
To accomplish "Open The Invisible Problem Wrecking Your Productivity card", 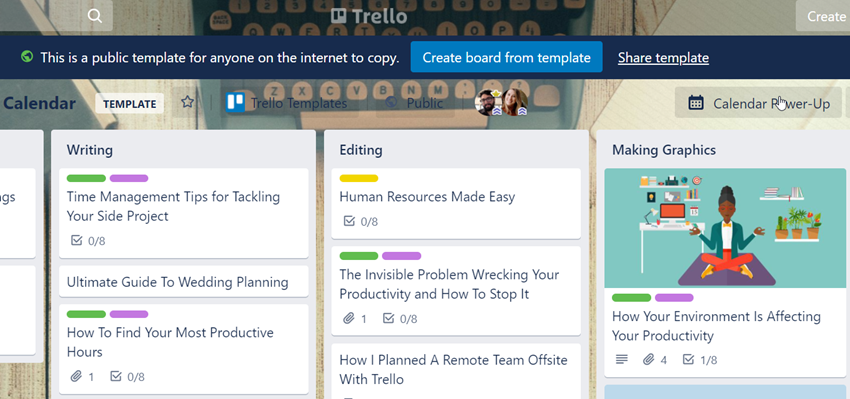I will coord(456,291).
